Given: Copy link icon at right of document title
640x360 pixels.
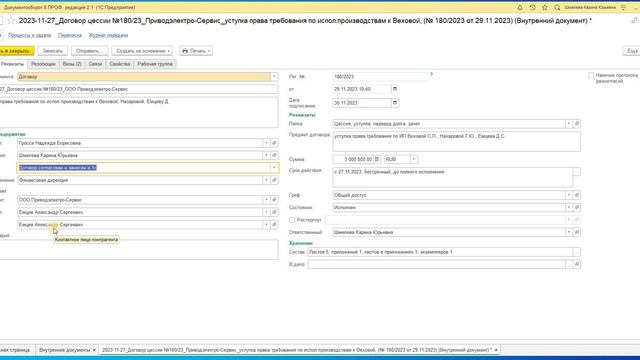Looking at the screenshot, I should click(634, 20).
